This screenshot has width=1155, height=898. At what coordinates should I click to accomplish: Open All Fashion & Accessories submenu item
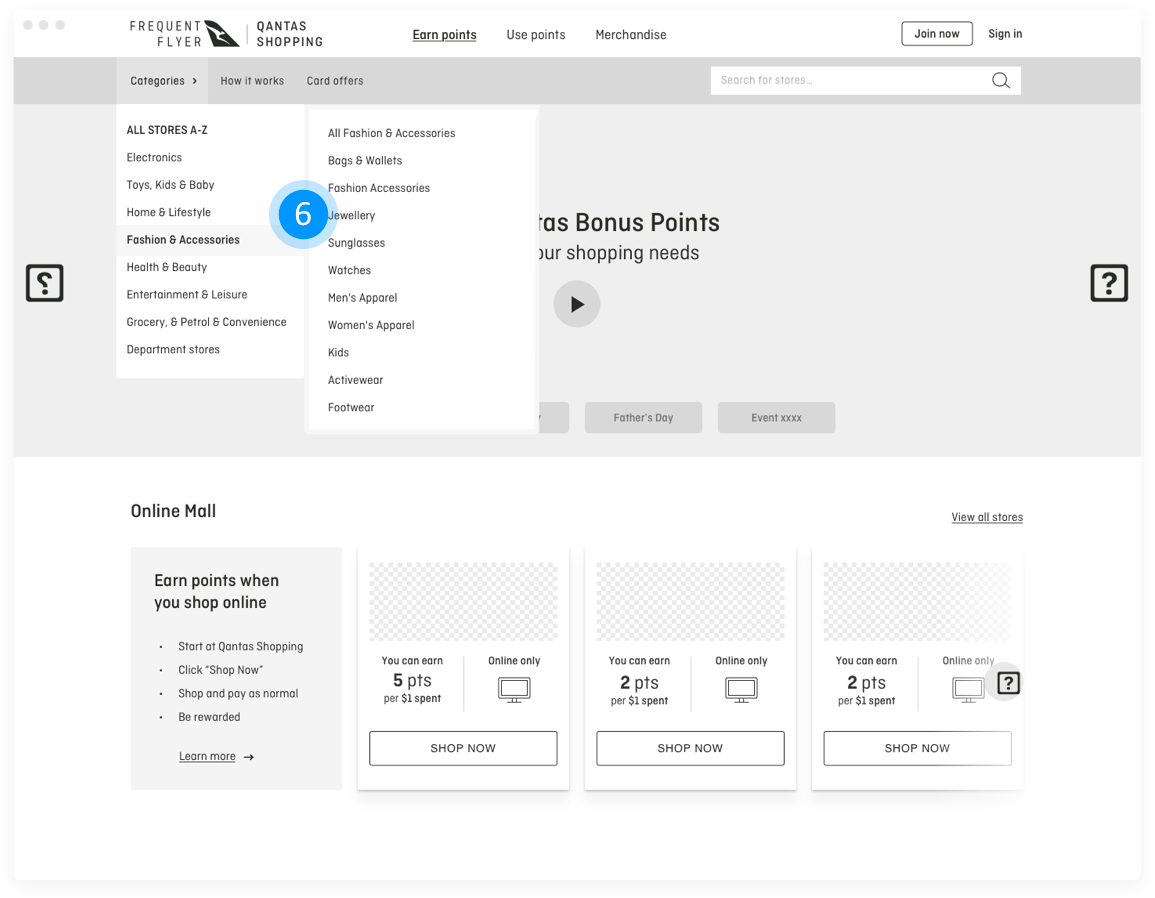coord(391,133)
